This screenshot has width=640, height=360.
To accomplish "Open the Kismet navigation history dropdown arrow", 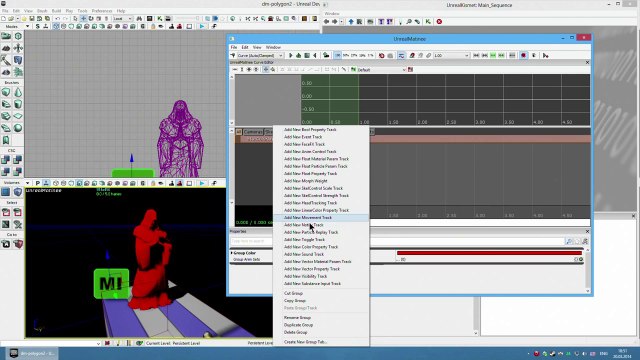I will tap(342, 22).
